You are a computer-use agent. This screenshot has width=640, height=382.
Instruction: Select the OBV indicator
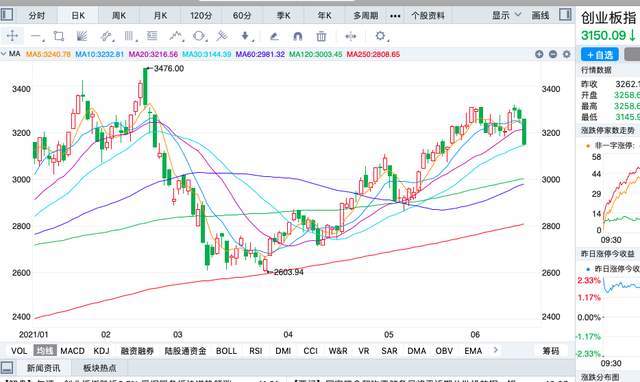coord(444,351)
